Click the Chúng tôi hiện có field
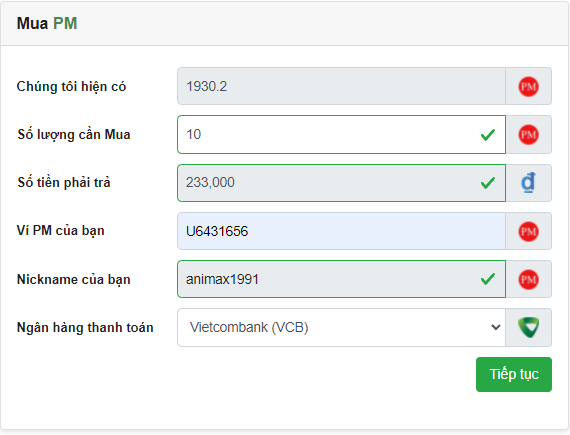Screen dimensions: 570x435 point(341,86)
